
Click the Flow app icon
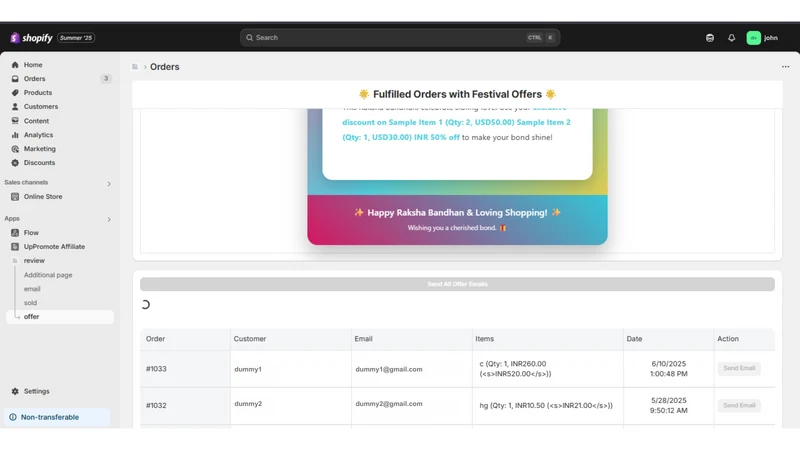pos(15,233)
